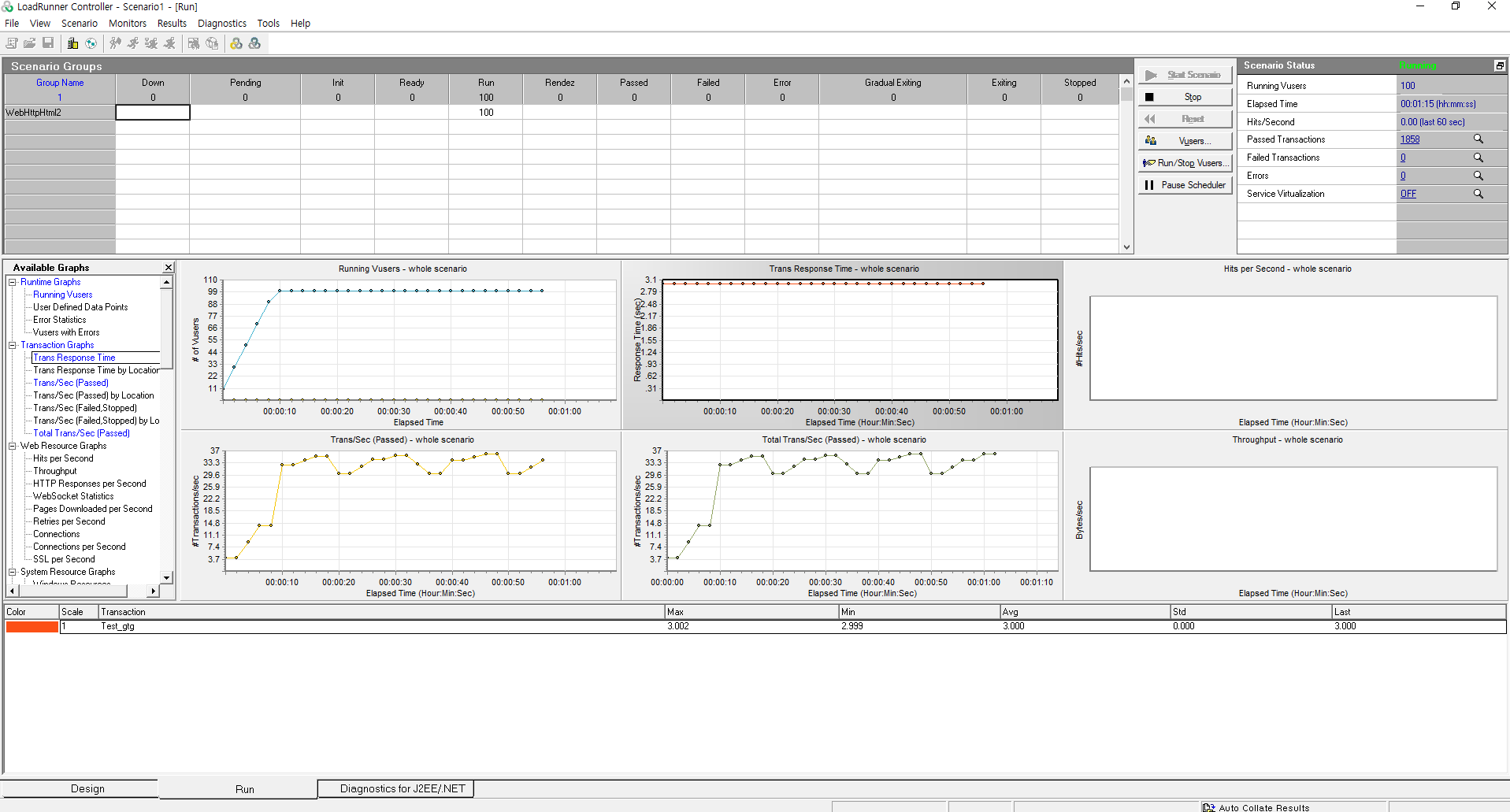The image size is (1510, 812).
Task: Select Hits per Second in graph tree
Action: coord(63,458)
